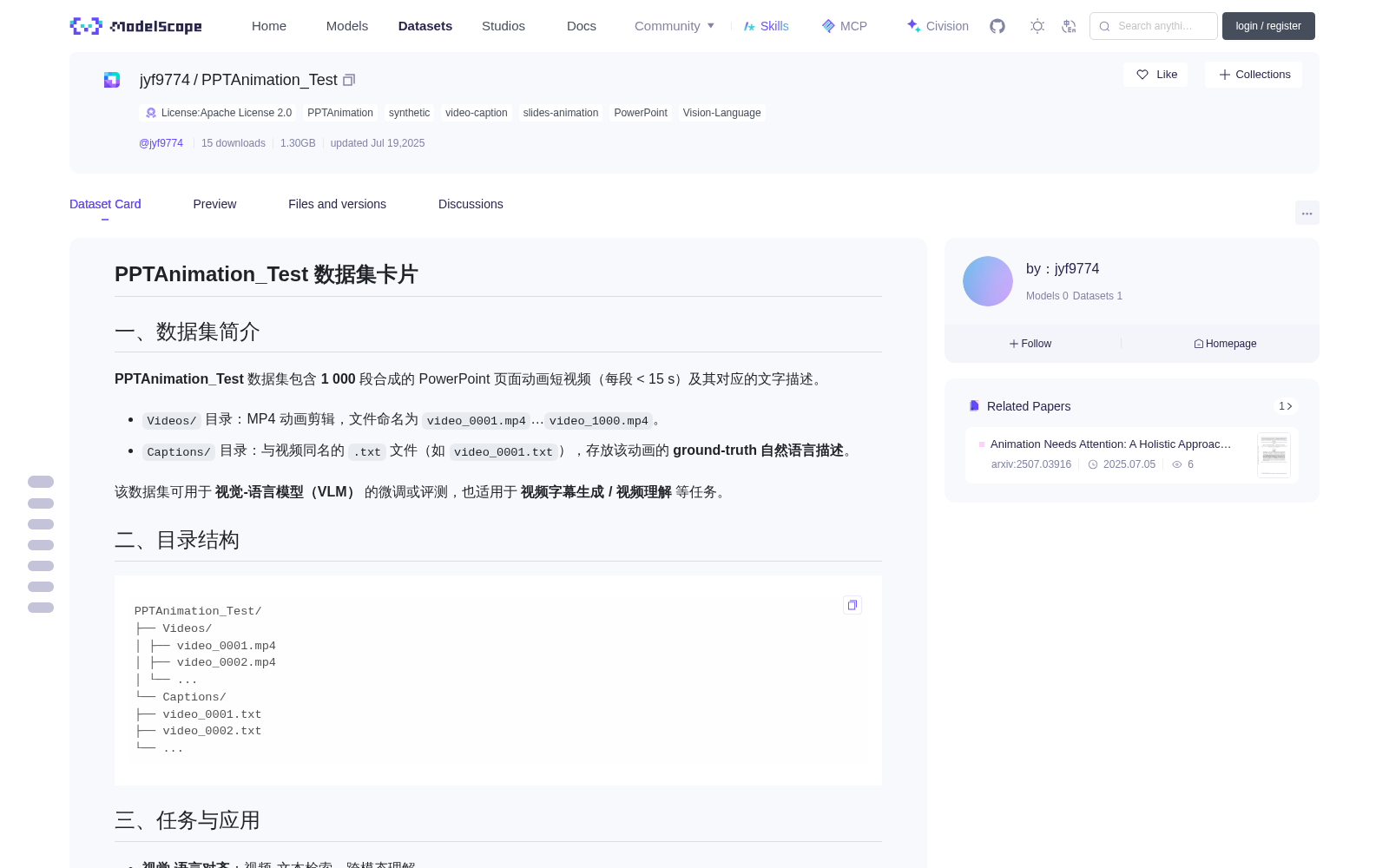The image size is (1389, 868).
Task: Copy the dataset name jyf9774/PPTAnimation_Test
Action: pos(349,80)
